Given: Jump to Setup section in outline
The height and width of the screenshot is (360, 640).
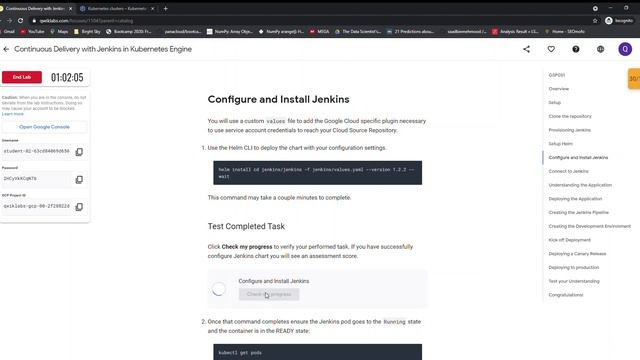Looking at the screenshot, I should coord(554,102).
